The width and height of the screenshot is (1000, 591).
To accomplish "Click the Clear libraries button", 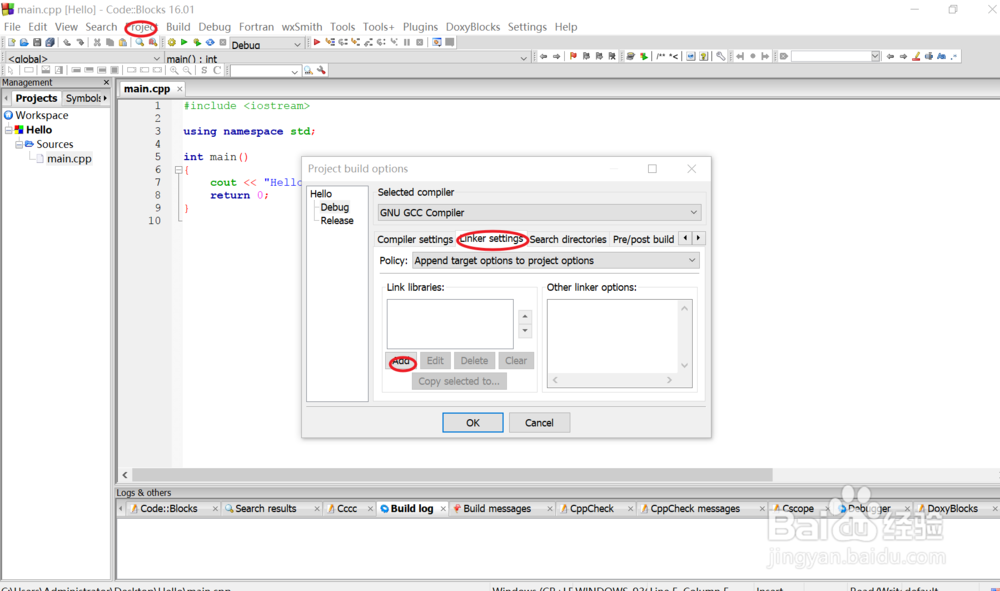I will [x=516, y=361].
